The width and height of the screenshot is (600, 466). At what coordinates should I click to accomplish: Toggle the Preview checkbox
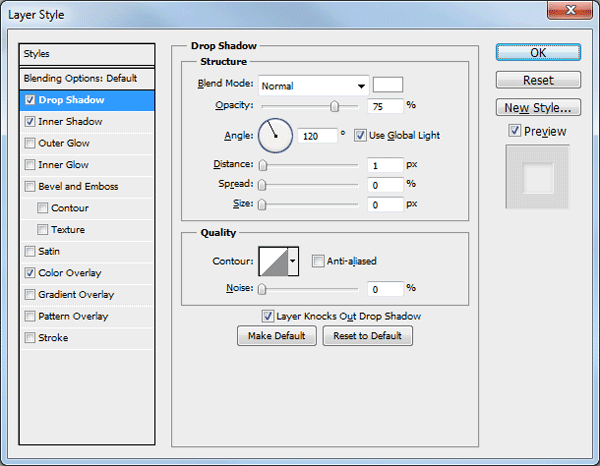515,131
